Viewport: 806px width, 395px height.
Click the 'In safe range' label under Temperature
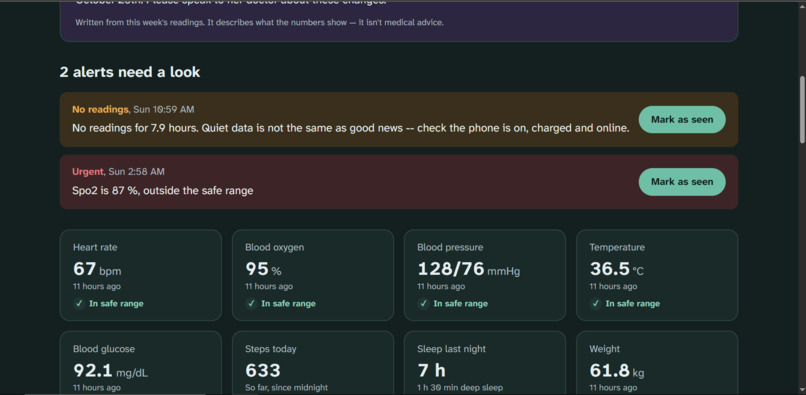click(633, 303)
